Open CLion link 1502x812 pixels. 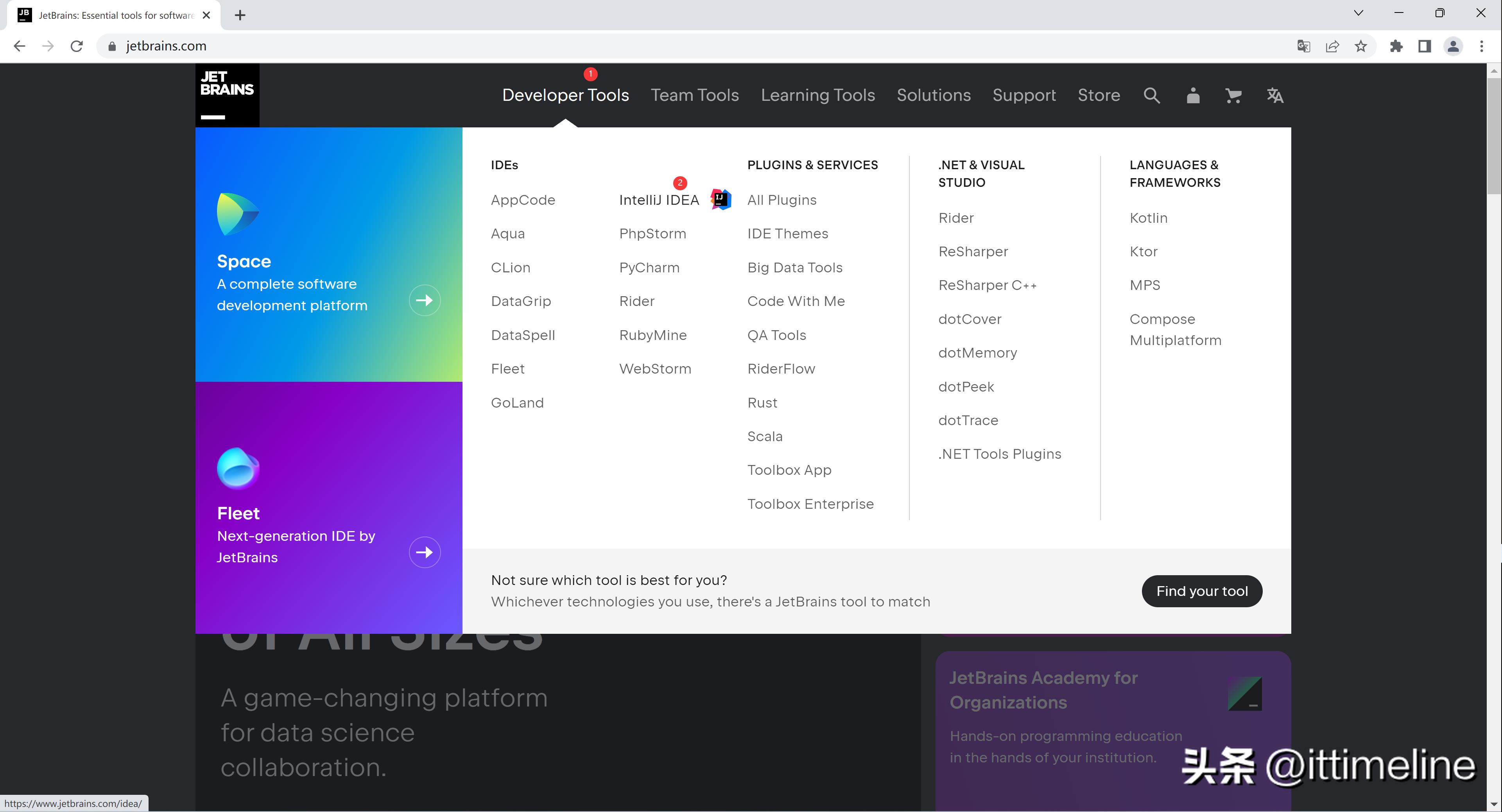tap(510, 268)
